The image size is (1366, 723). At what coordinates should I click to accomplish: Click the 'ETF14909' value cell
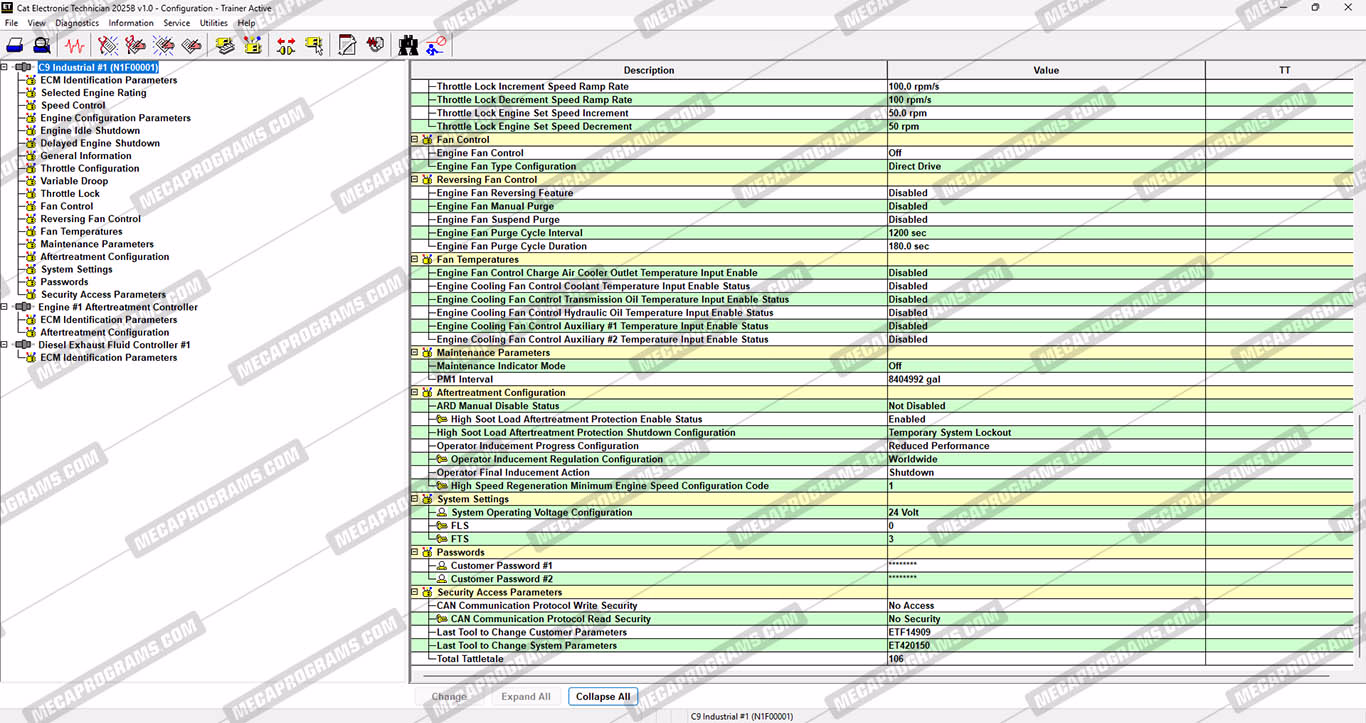1046,632
